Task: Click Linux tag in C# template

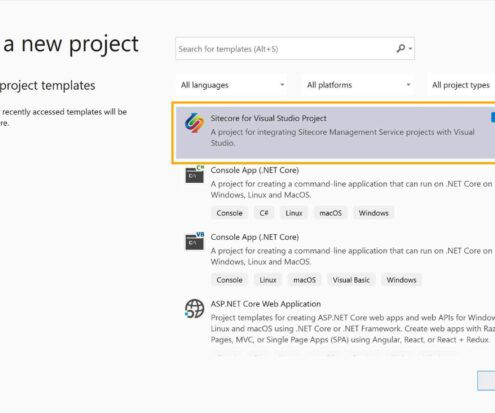Action: coord(294,213)
